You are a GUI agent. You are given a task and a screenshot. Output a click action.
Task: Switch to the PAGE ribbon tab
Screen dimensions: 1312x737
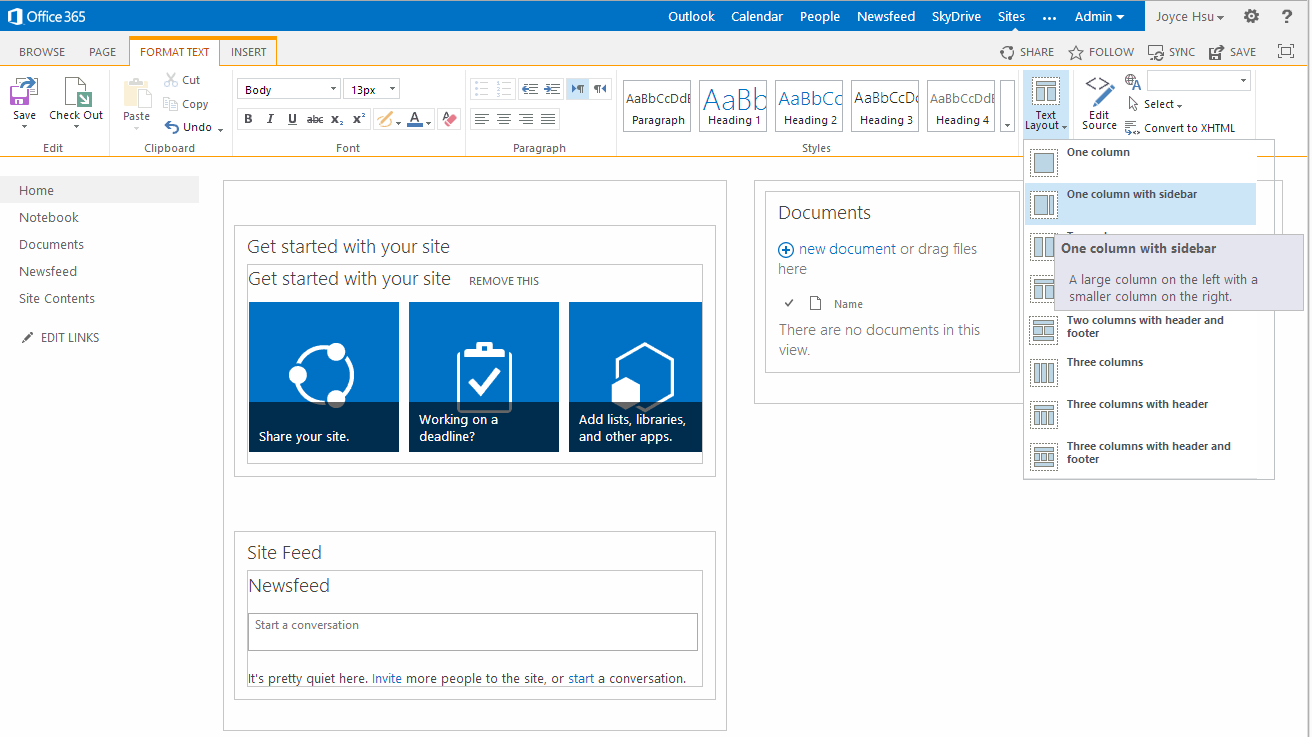click(x=103, y=52)
